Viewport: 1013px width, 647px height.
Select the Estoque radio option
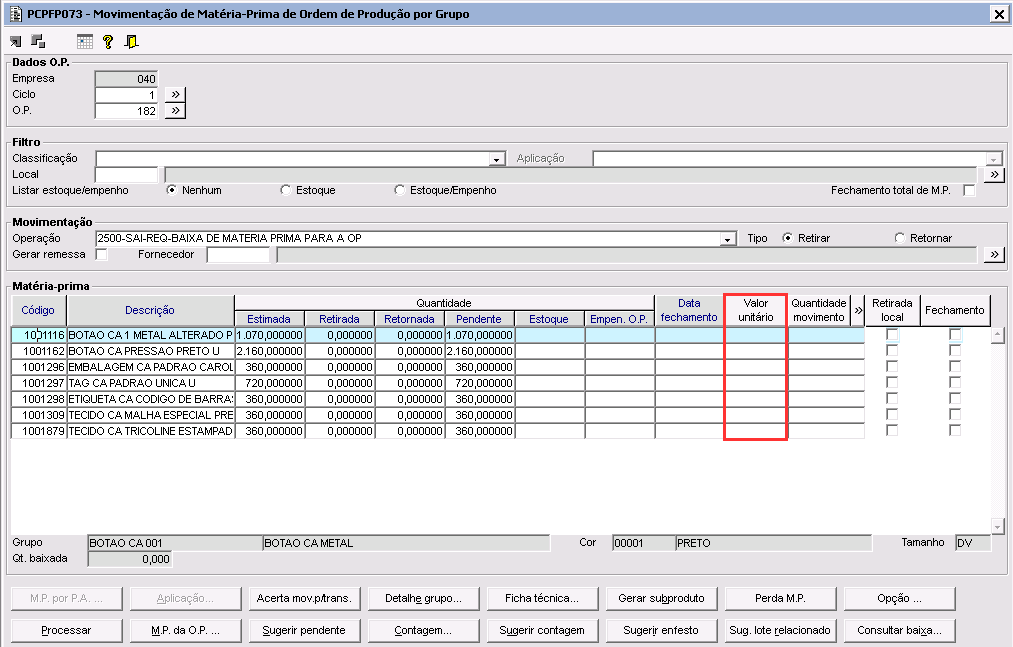[286, 190]
